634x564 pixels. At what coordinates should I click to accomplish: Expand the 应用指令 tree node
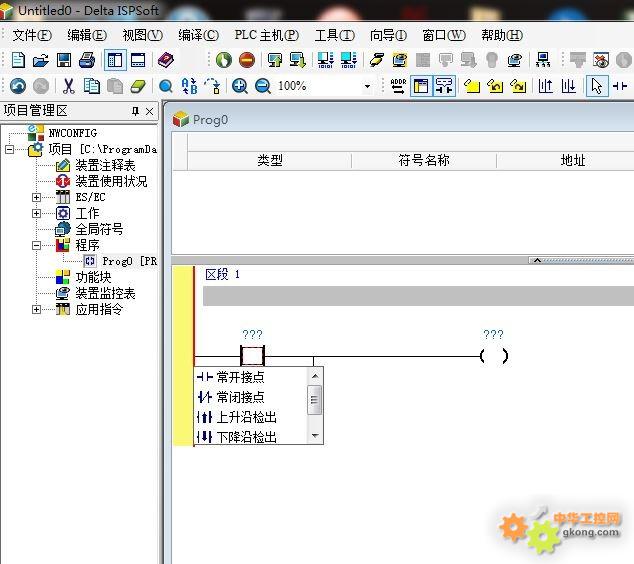click(x=36, y=309)
